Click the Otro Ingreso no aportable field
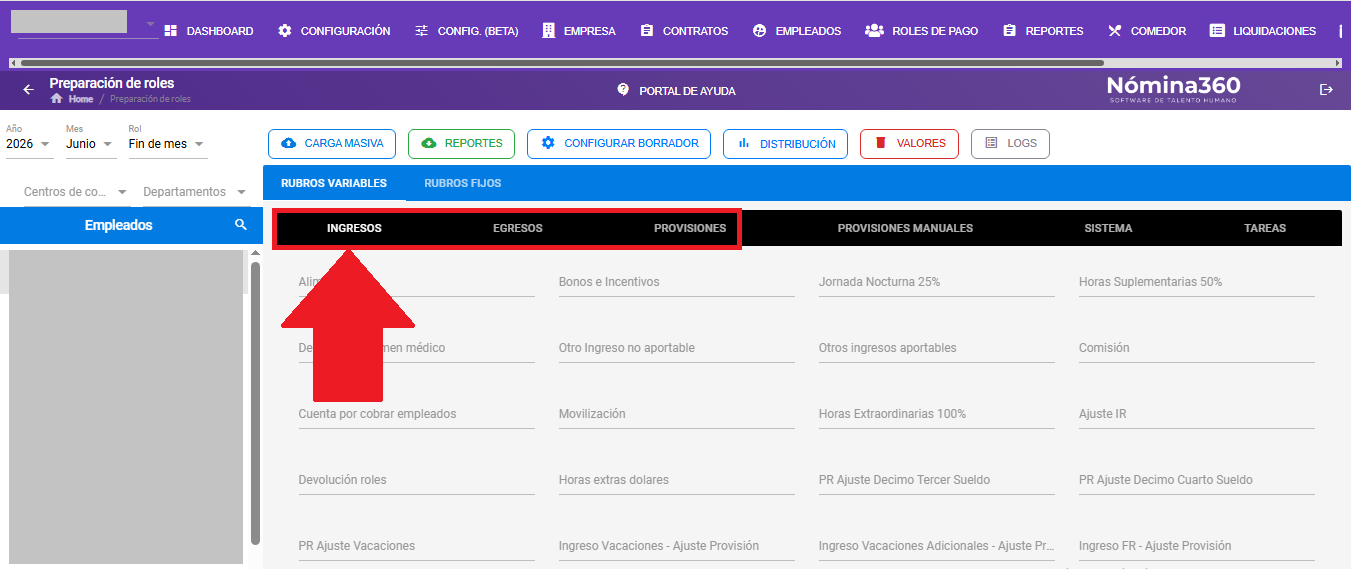The width and height of the screenshot is (1351, 569). (x=676, y=348)
